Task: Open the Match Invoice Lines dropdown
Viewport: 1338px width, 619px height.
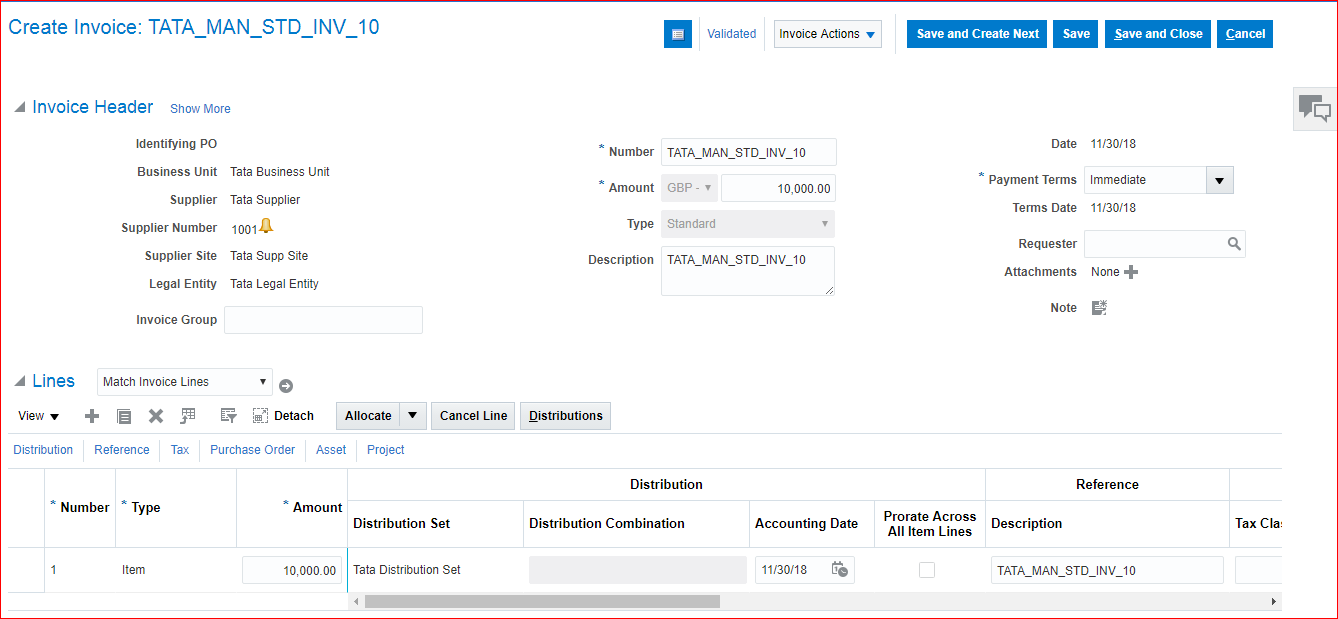Action: click(x=186, y=382)
